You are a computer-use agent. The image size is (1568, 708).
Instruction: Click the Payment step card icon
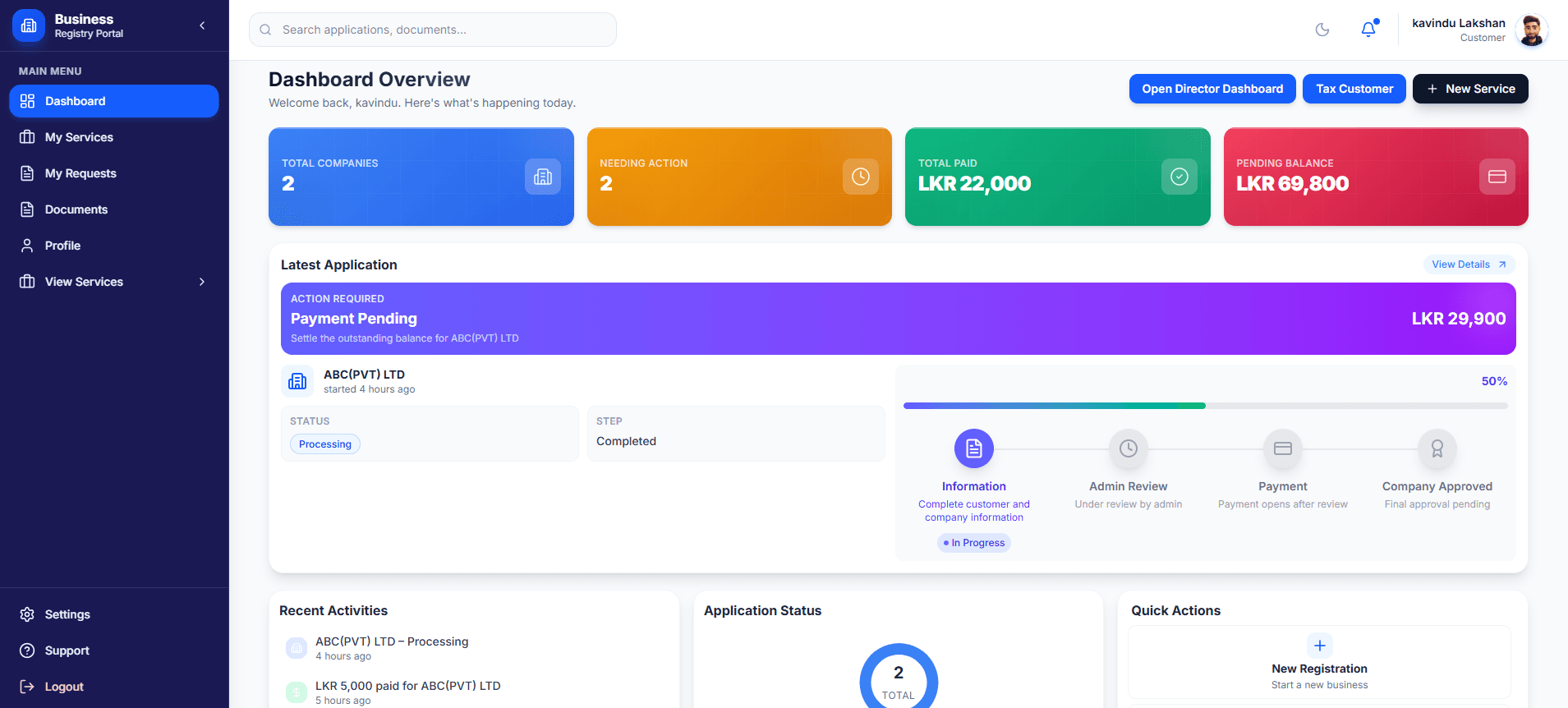(x=1283, y=448)
